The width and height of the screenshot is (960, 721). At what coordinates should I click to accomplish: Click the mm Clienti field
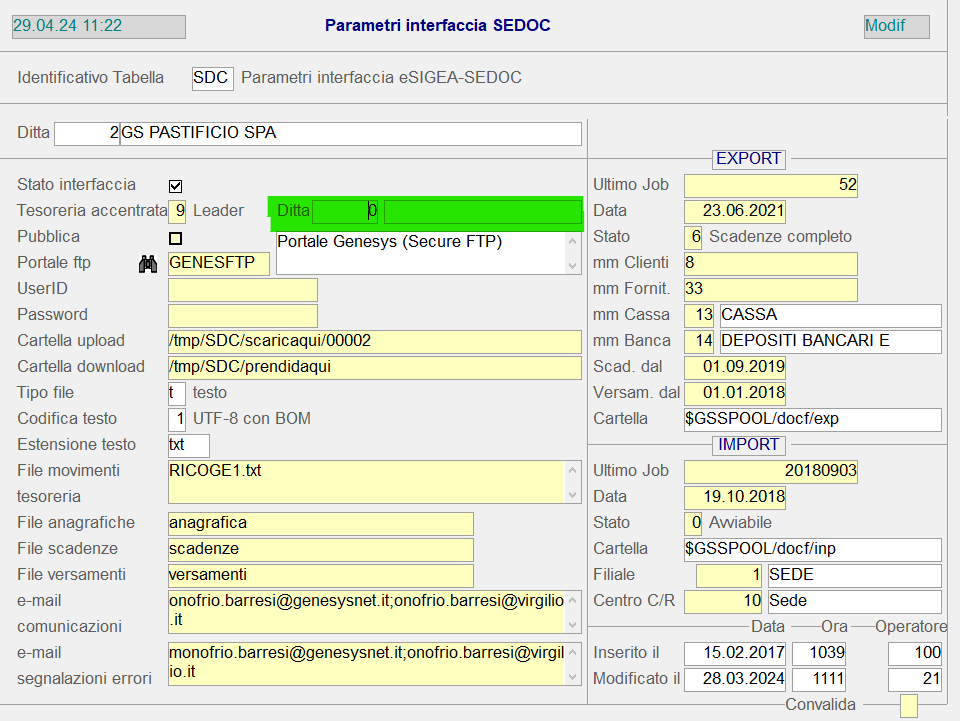point(770,263)
